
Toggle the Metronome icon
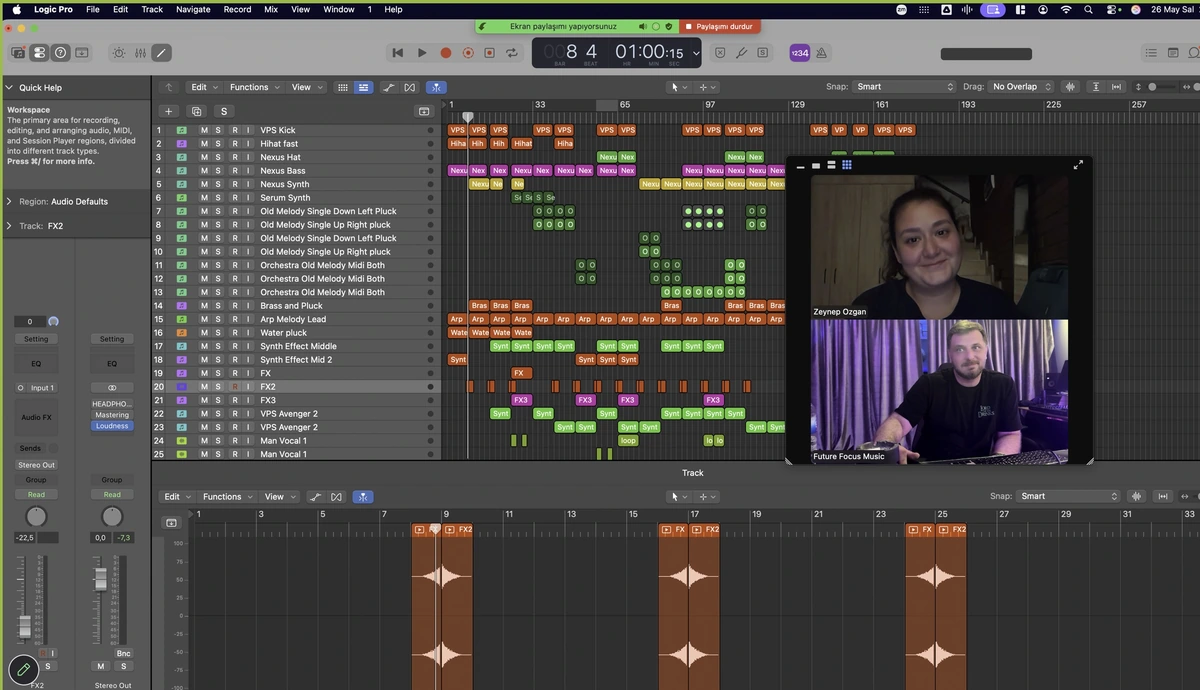point(821,53)
